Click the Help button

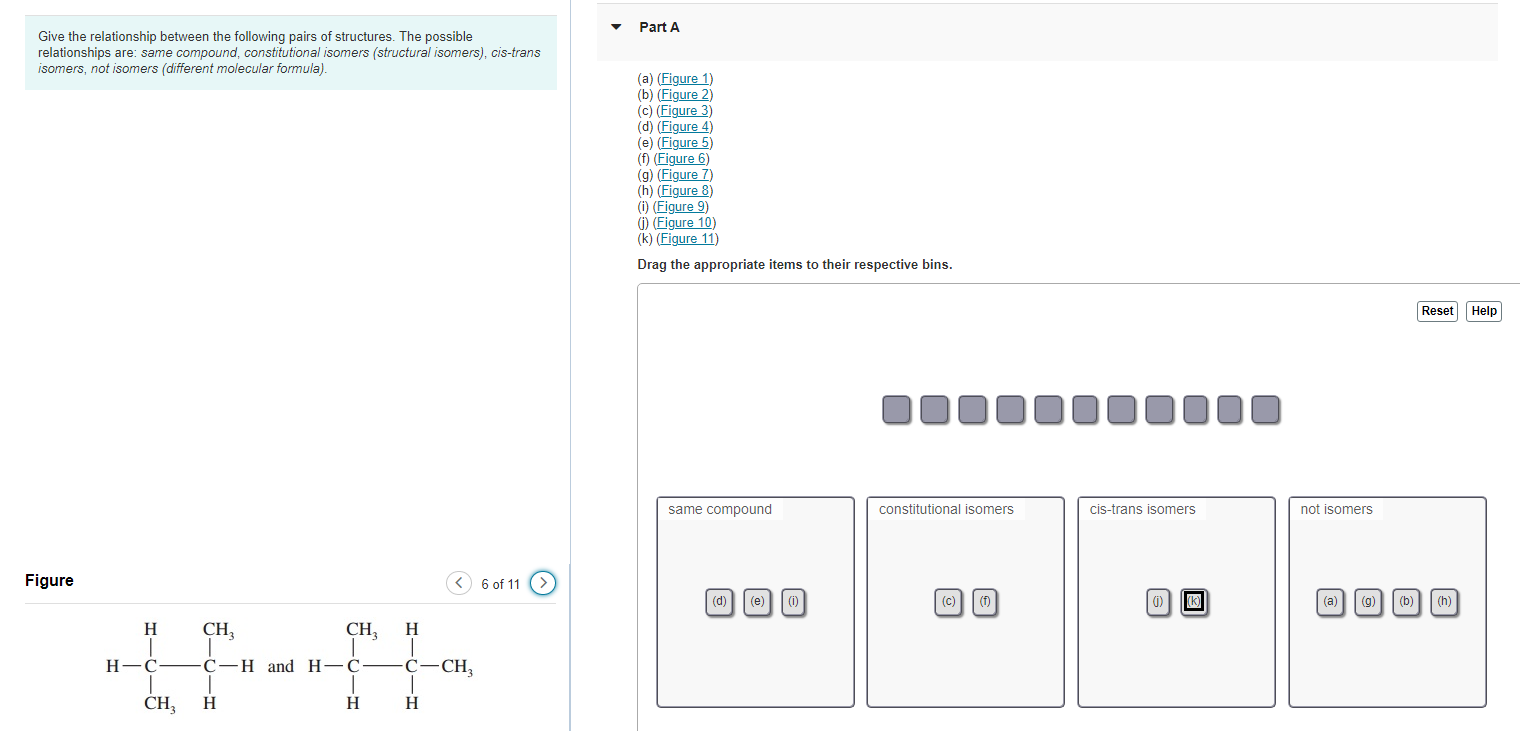(1483, 311)
